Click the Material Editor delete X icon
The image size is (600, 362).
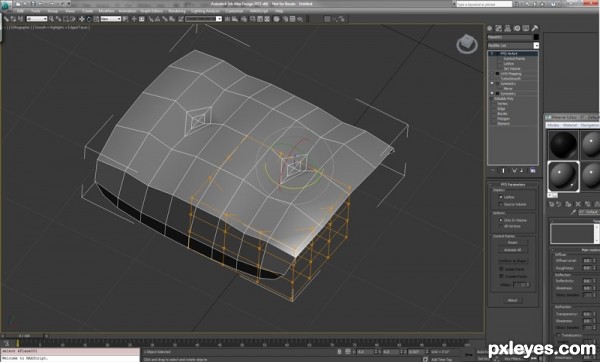point(578,204)
